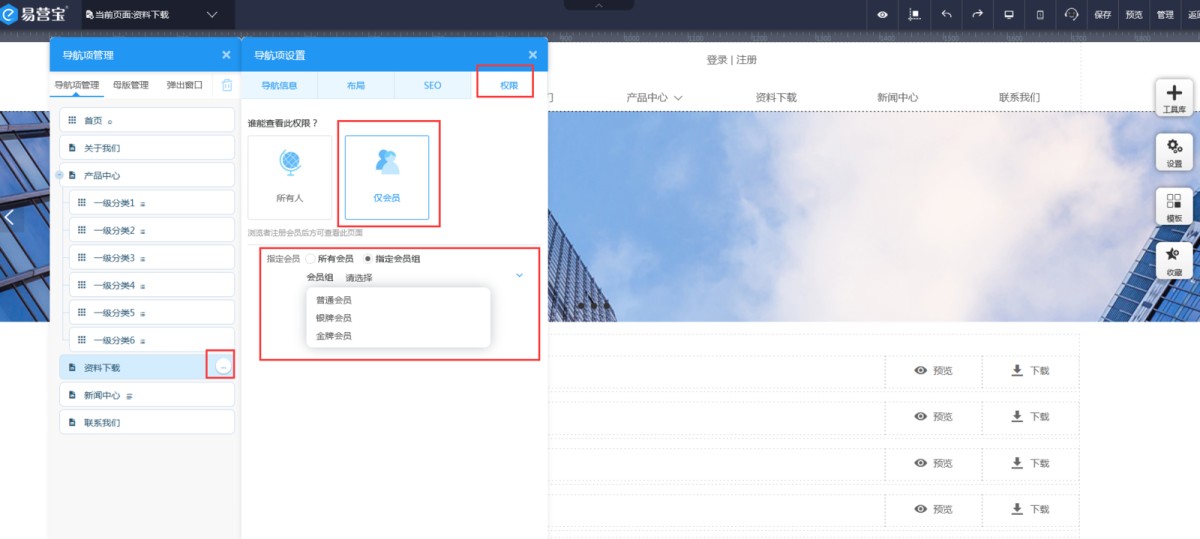The image size is (1200, 539).
Task: Click 新闻中心 in the page navigation
Action: pos(898,98)
